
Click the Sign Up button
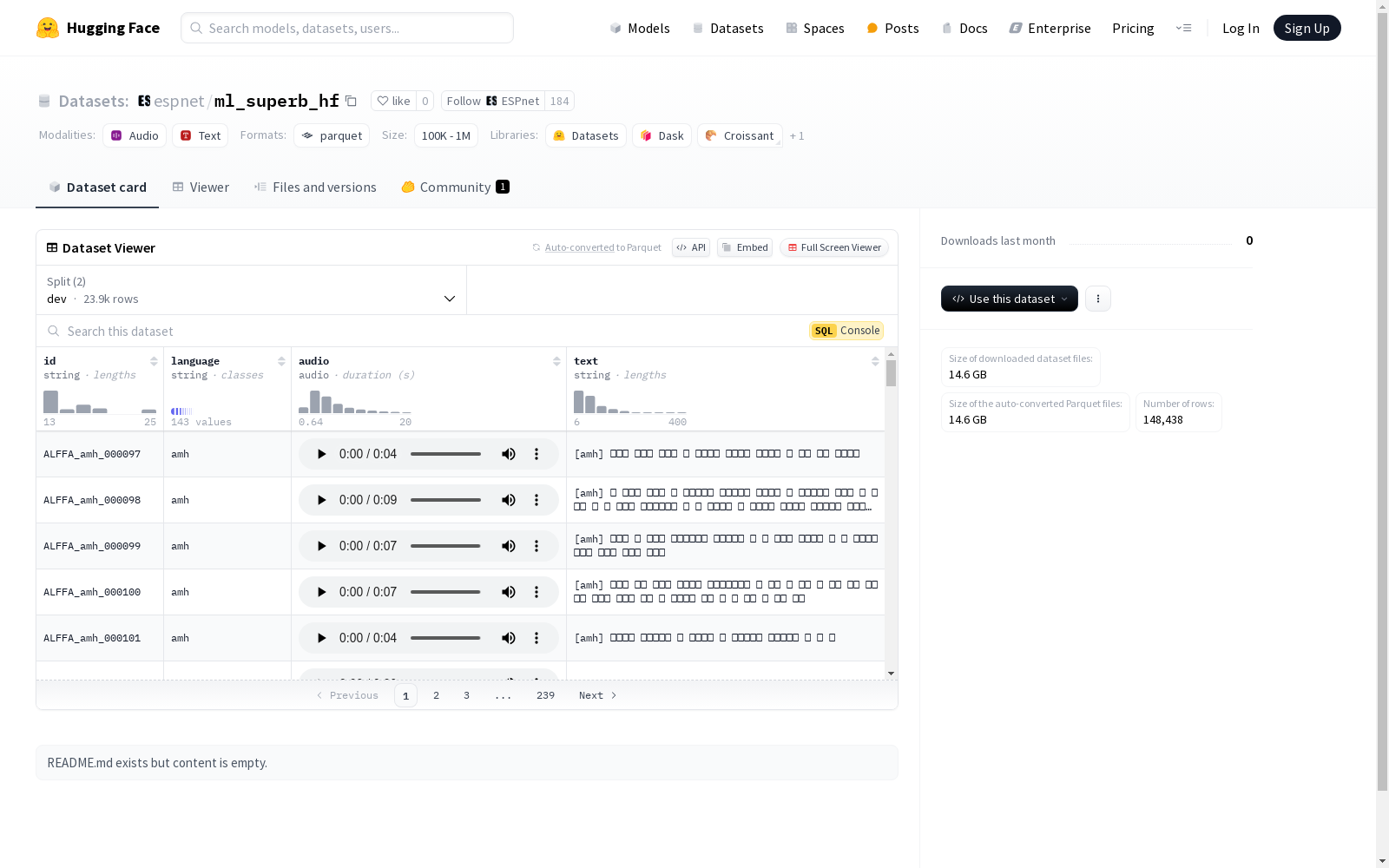pos(1307,28)
